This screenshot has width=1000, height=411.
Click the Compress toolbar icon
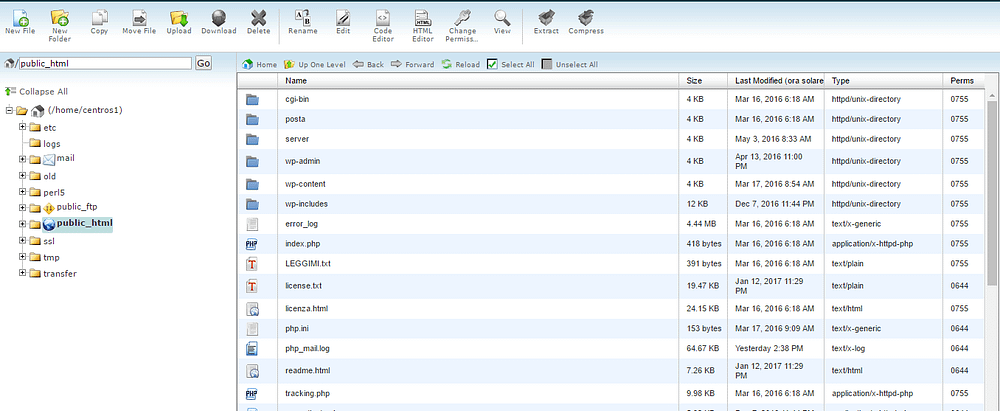(586, 17)
